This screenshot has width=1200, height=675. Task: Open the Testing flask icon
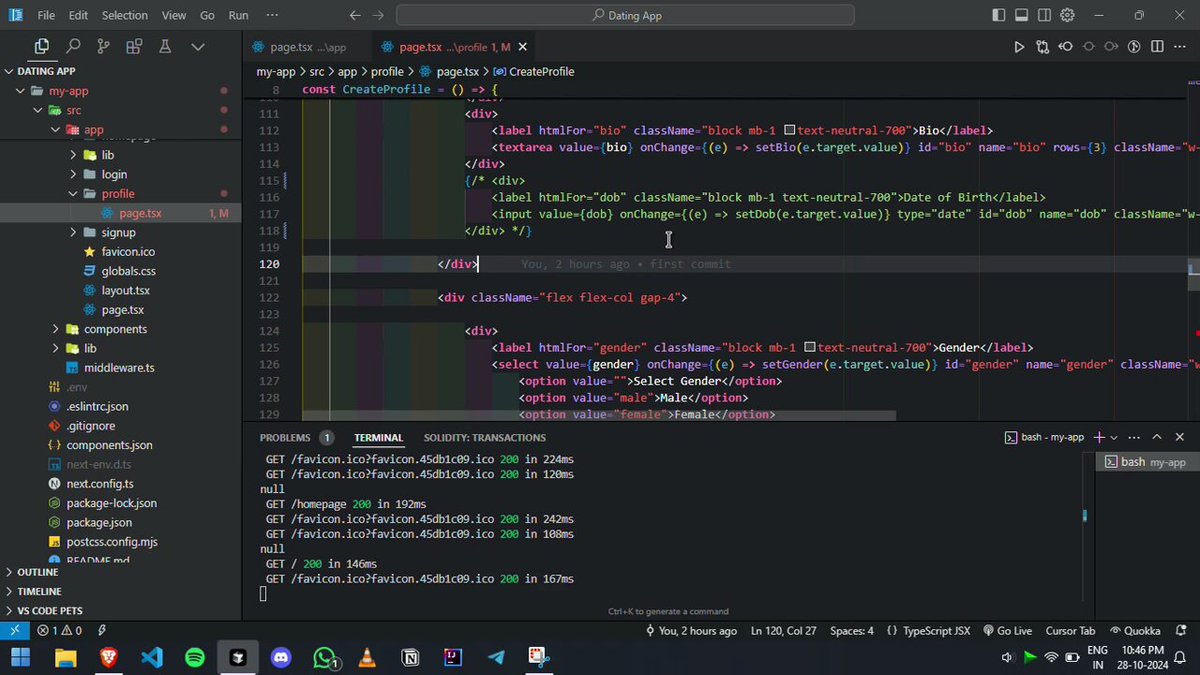[165, 46]
